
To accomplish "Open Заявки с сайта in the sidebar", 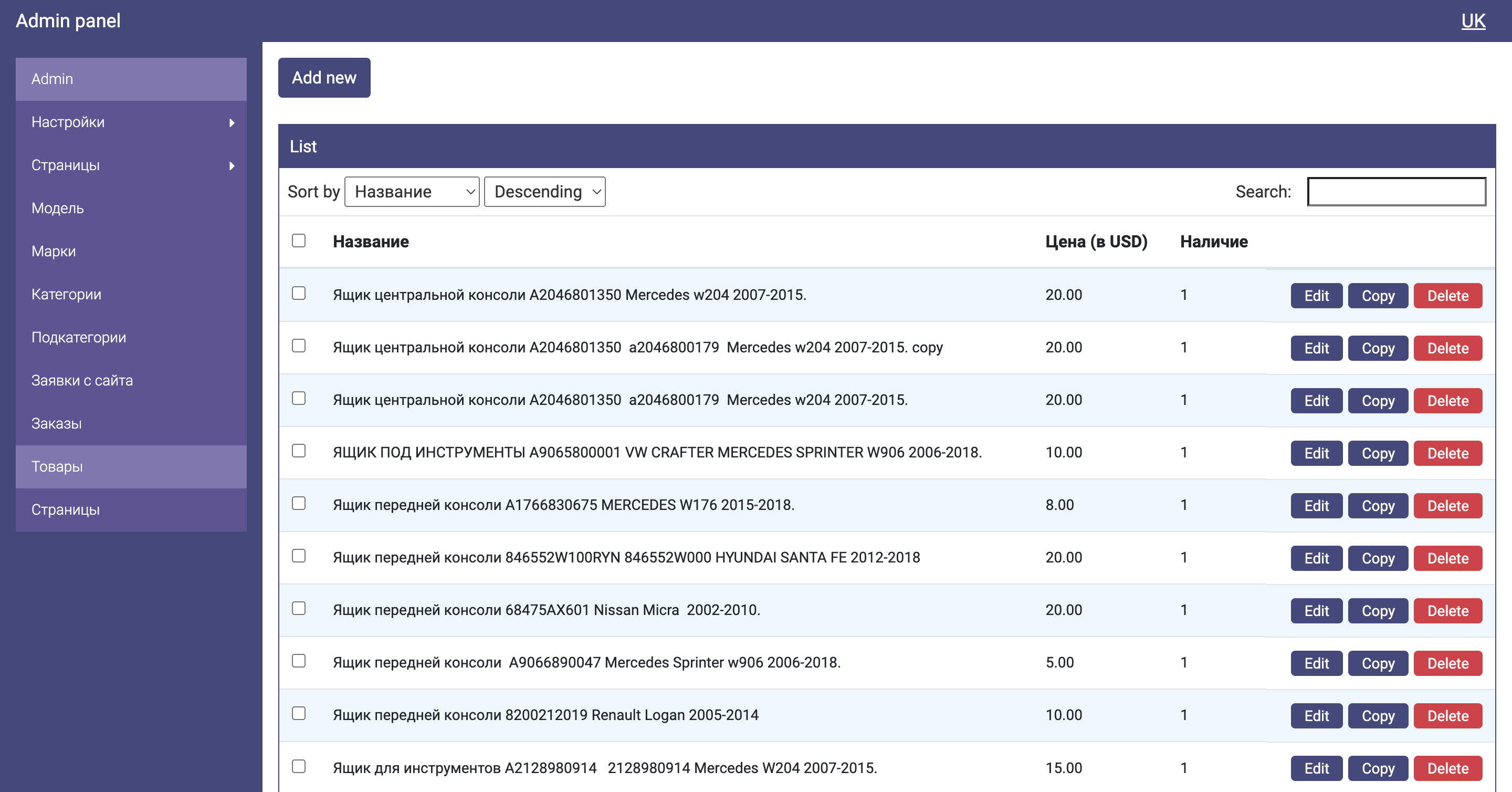I will pos(131,380).
